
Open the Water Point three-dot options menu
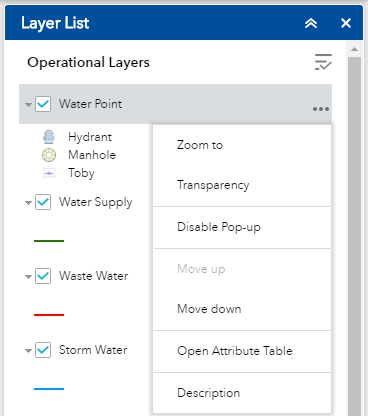click(x=321, y=109)
